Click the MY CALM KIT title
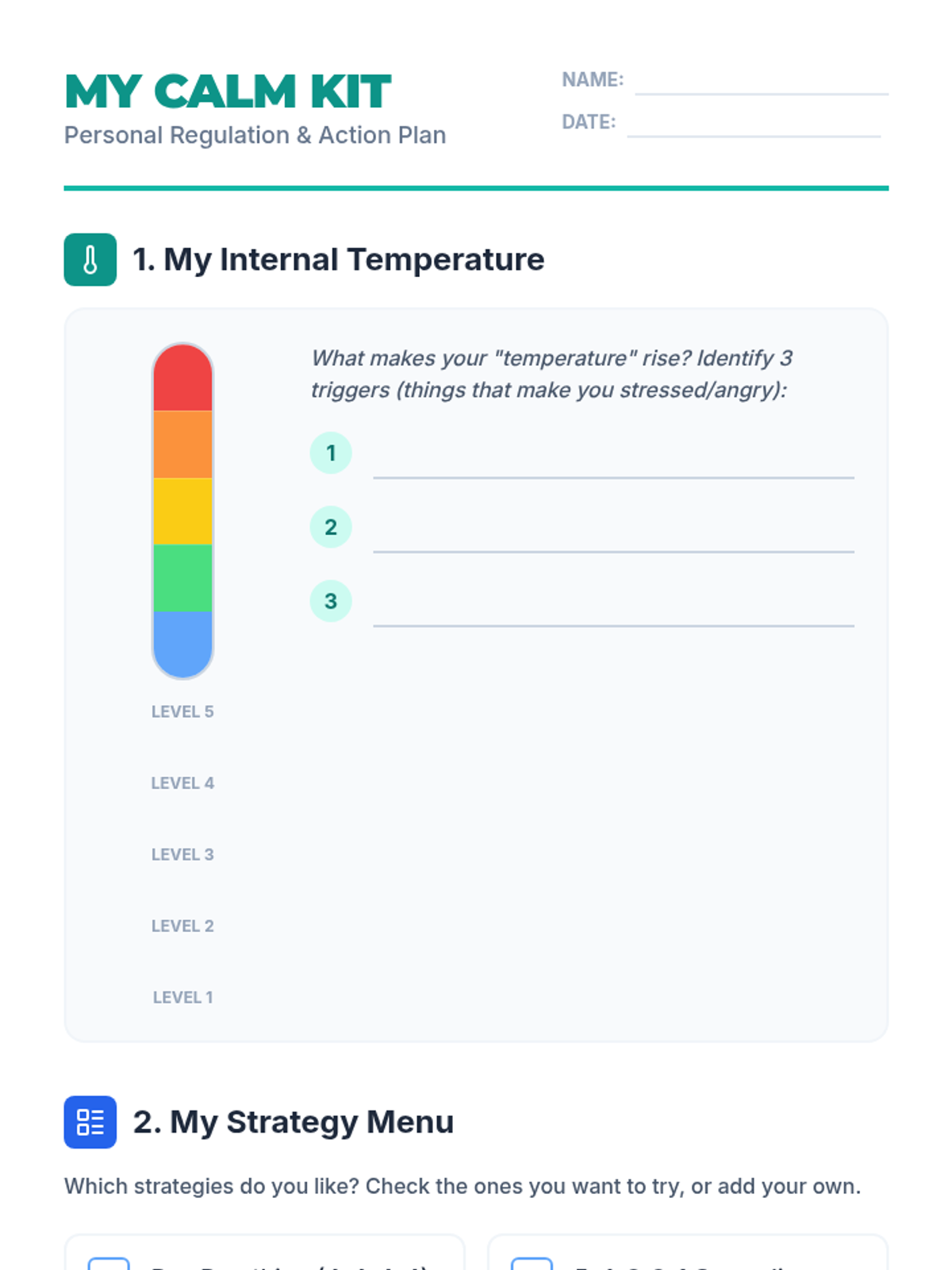This screenshot has height=1270, width=952. pyautogui.click(x=228, y=91)
